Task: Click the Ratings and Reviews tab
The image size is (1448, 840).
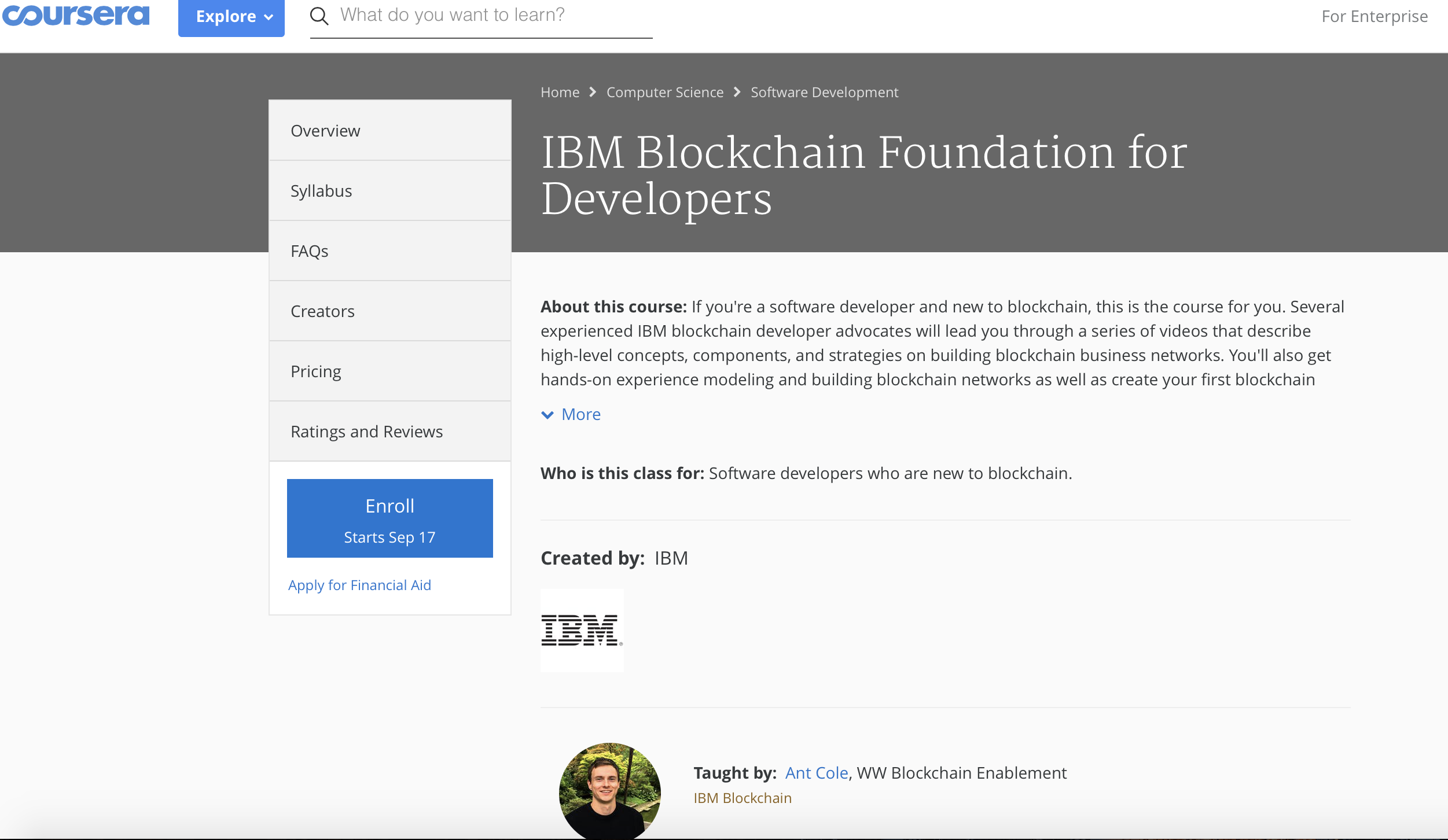Action: pos(366,430)
